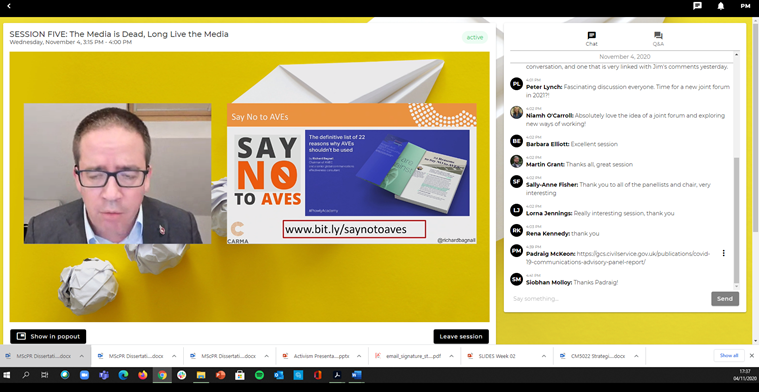The image size is (759, 392).
Task: Focus the Say something chat input
Action: [x=609, y=299]
